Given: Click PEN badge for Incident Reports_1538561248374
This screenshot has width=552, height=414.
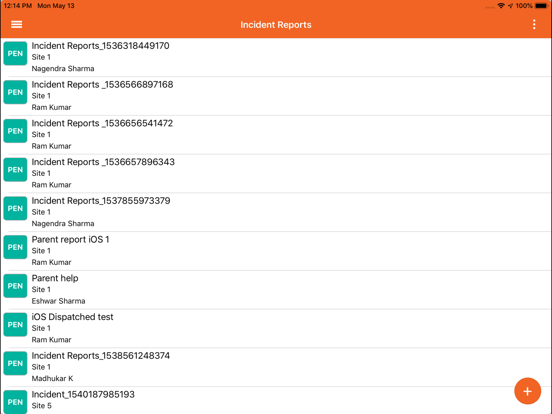Looking at the screenshot, I should pyautogui.click(x=15, y=363).
